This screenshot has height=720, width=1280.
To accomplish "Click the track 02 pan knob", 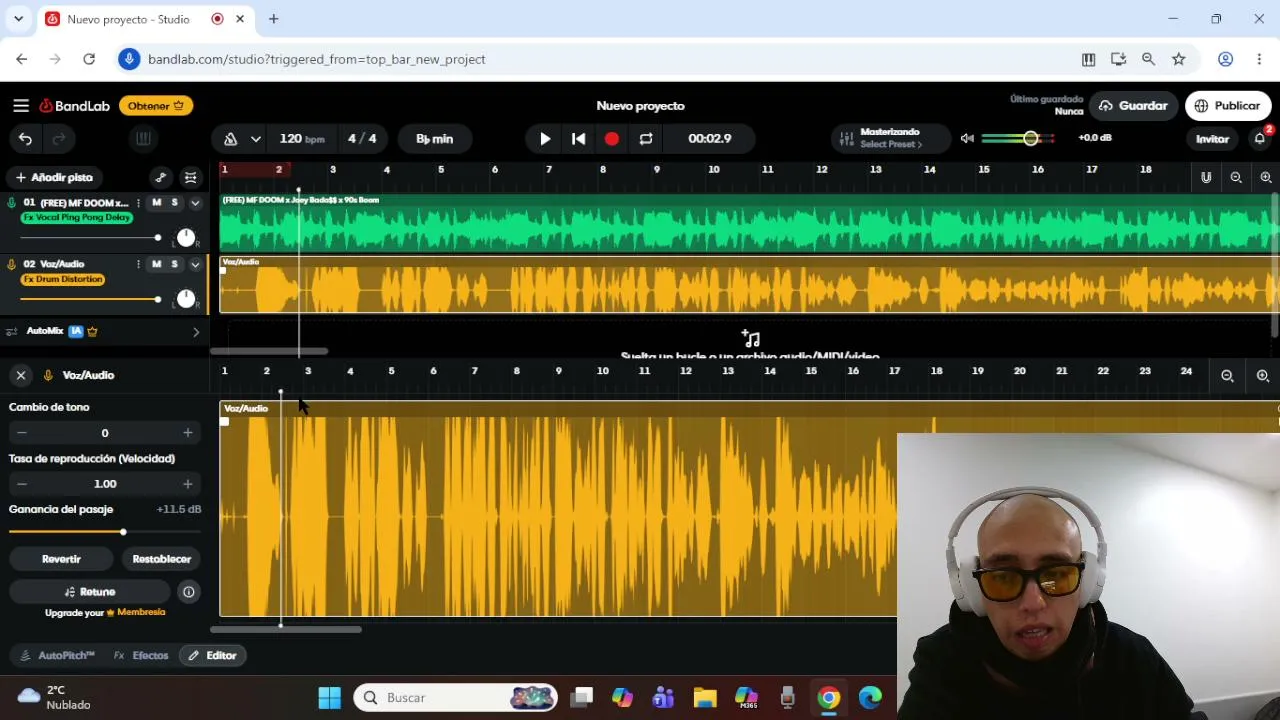I will coord(186,299).
